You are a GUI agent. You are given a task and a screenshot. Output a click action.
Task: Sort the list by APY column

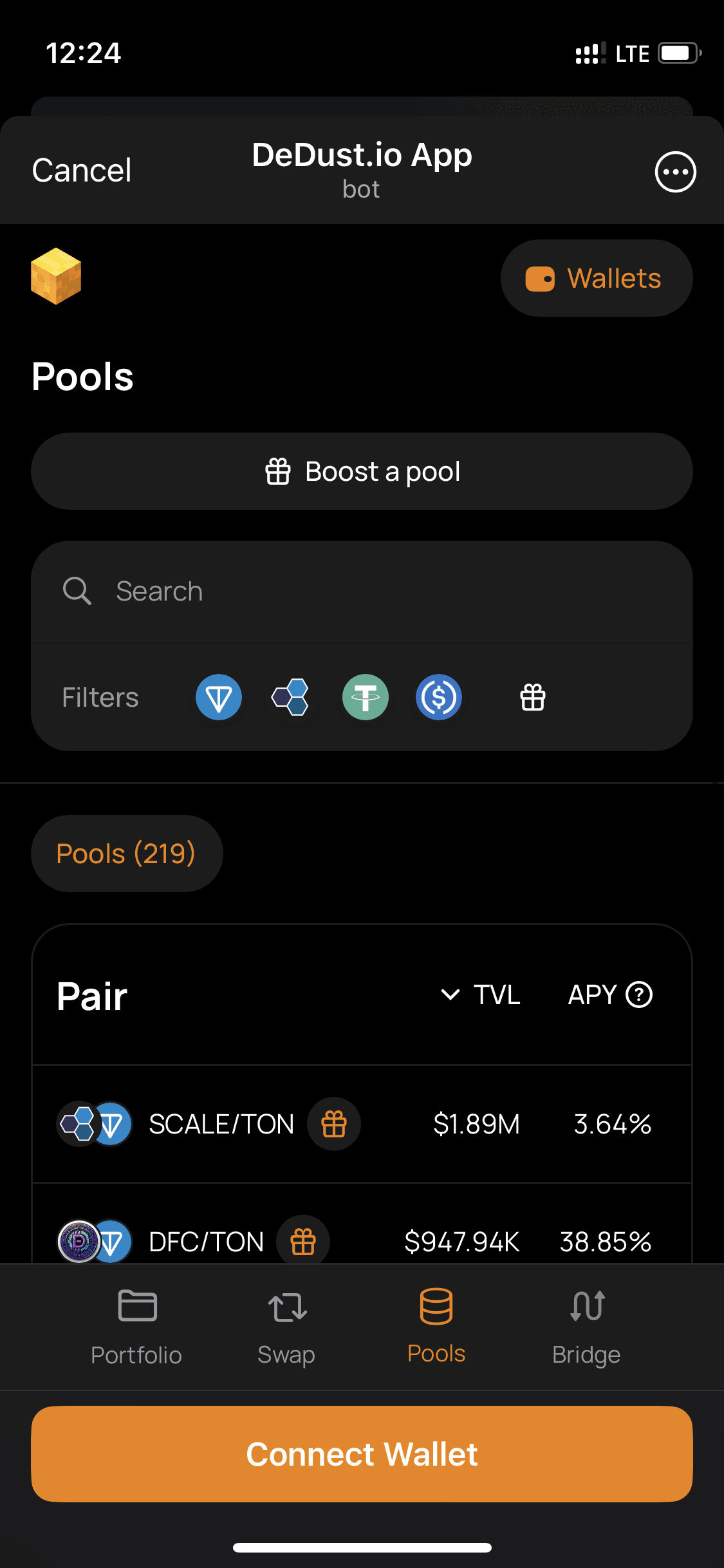(592, 994)
